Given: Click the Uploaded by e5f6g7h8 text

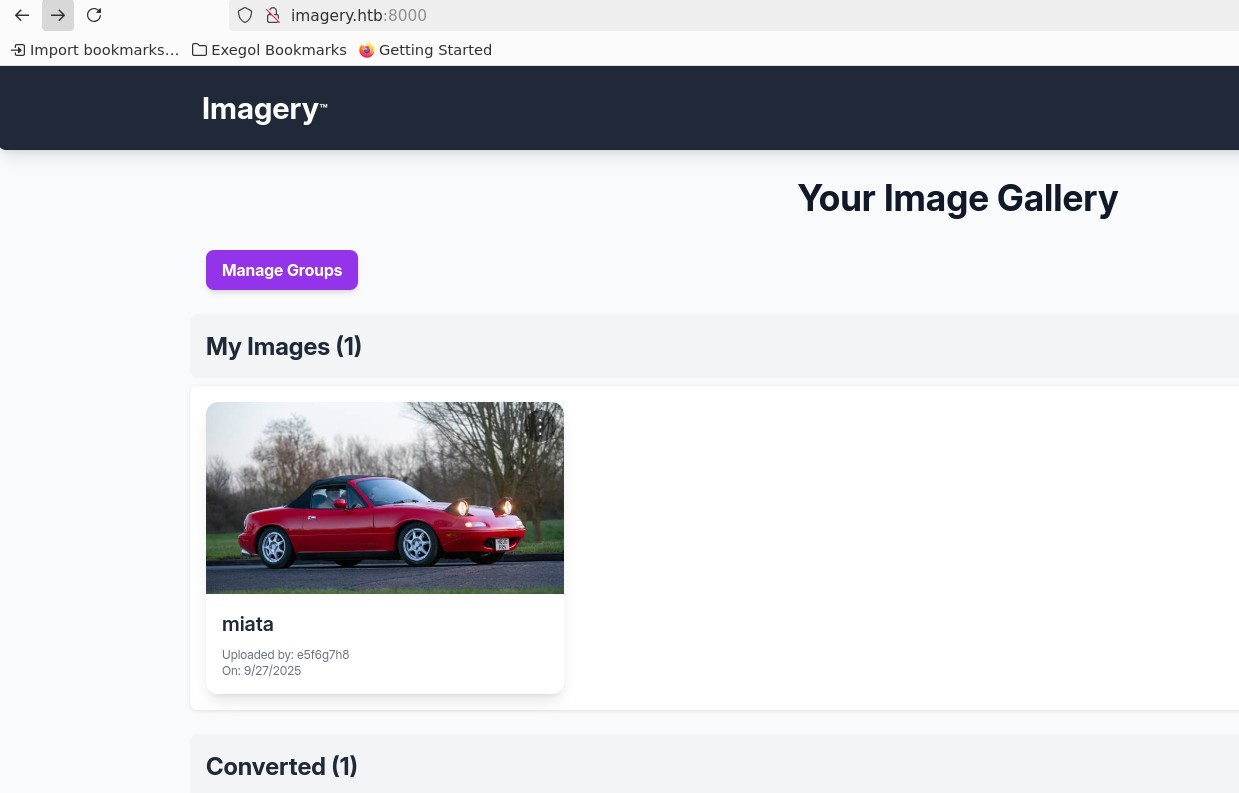Looking at the screenshot, I should point(285,655).
